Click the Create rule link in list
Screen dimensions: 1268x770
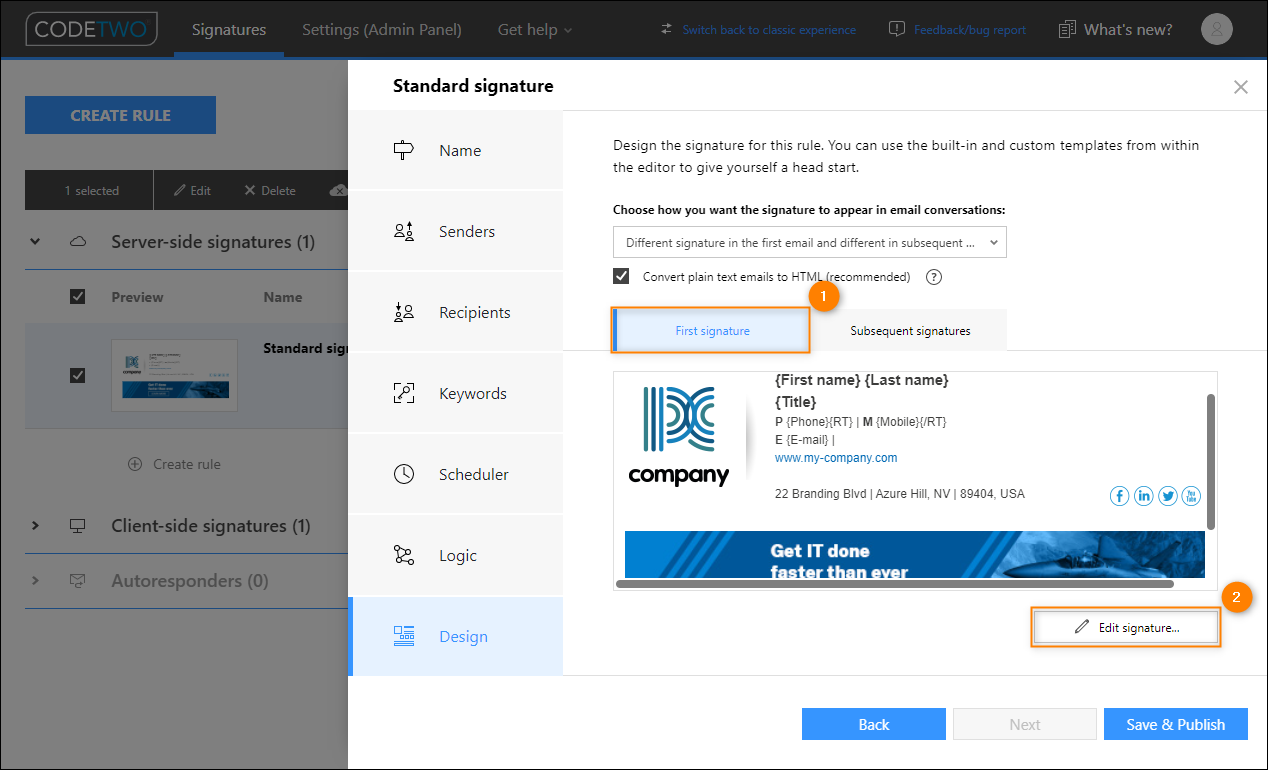187,464
